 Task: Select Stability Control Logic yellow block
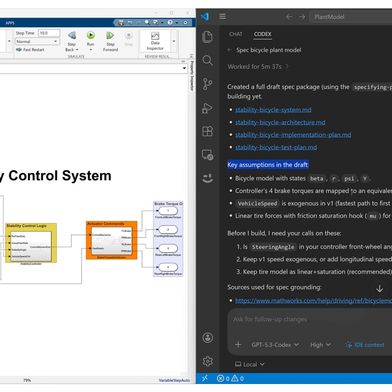pyautogui.click(x=31, y=243)
